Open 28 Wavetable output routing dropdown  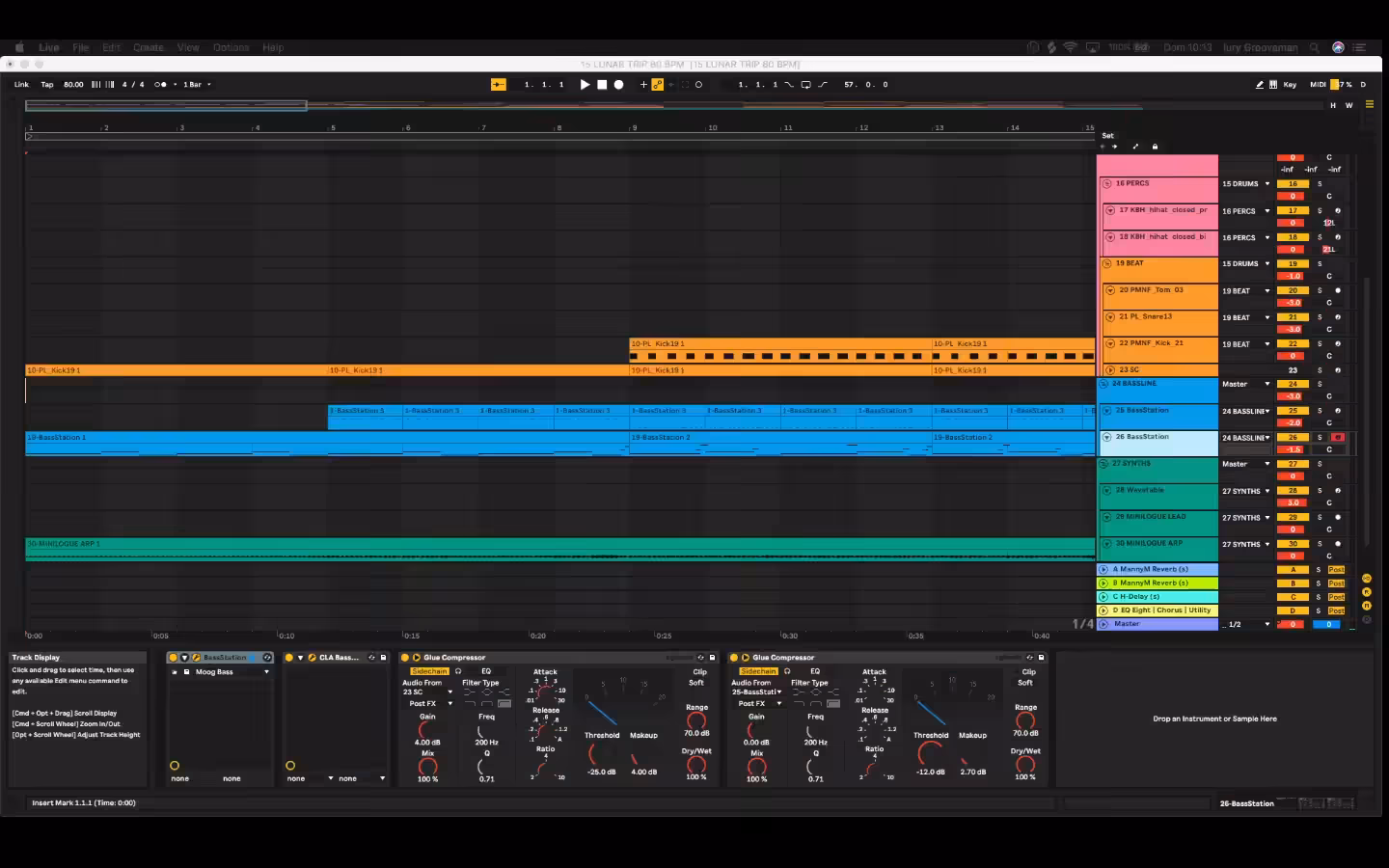[1246, 492]
